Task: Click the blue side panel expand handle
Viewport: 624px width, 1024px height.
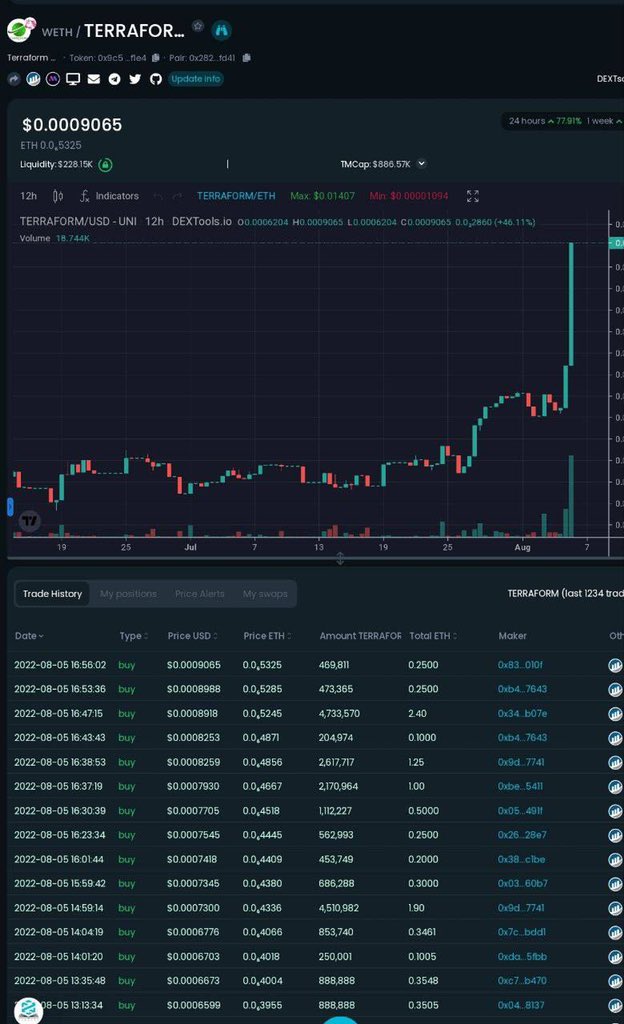Action: click(10, 507)
